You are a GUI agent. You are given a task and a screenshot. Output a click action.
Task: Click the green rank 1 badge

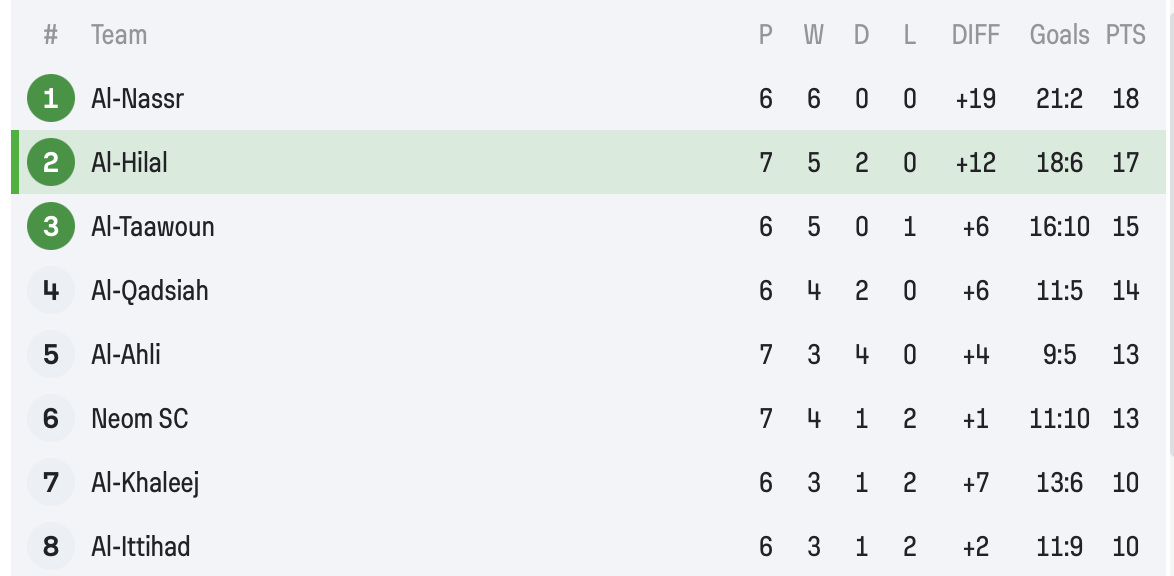pyautogui.click(x=51, y=99)
